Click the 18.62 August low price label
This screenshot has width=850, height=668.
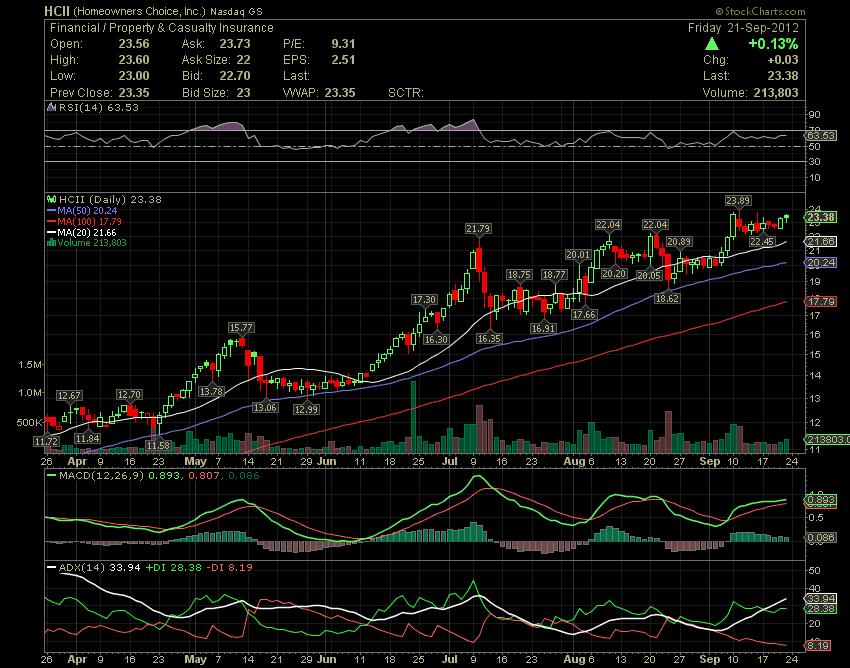[x=667, y=298]
